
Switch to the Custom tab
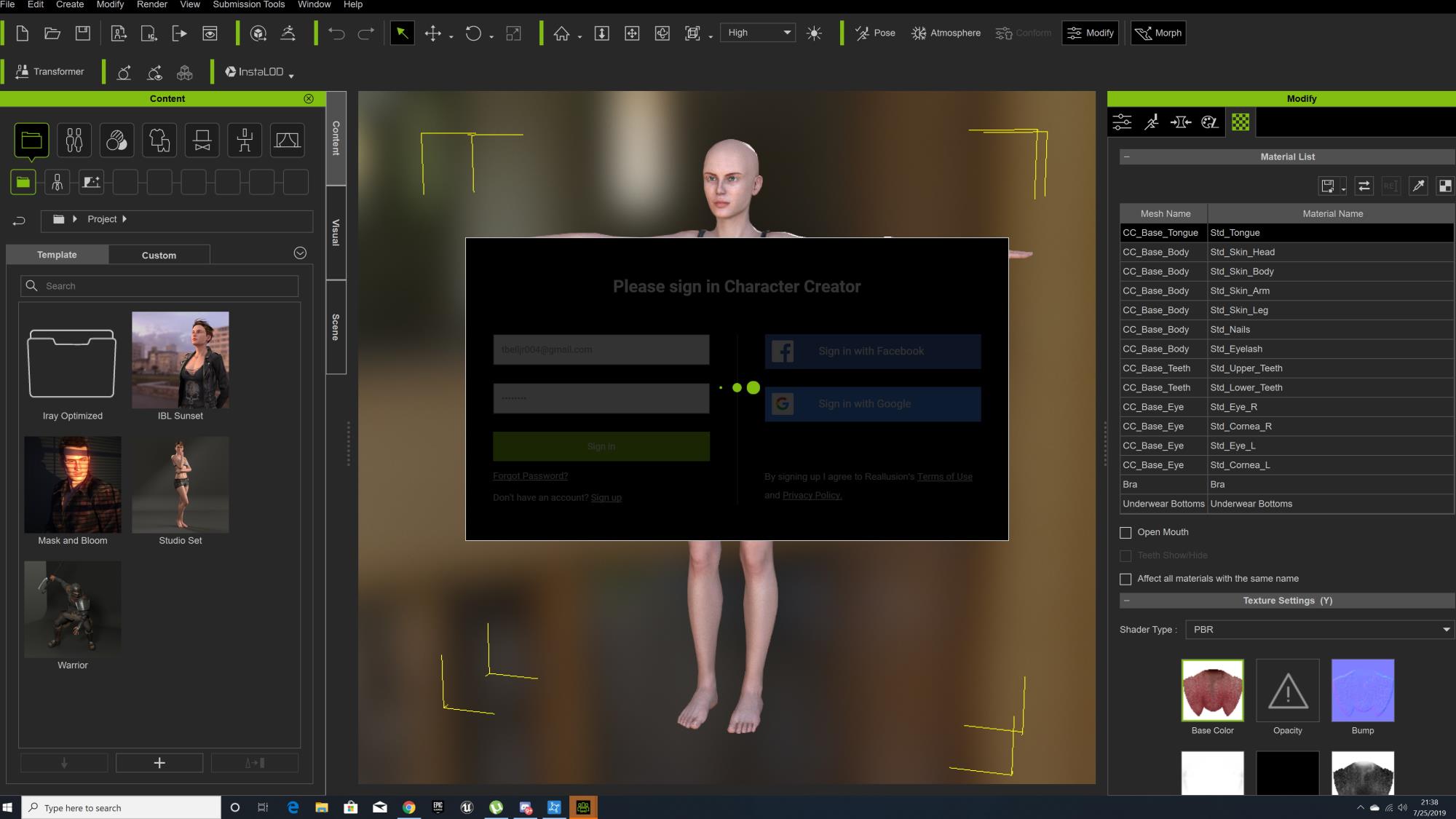click(159, 255)
